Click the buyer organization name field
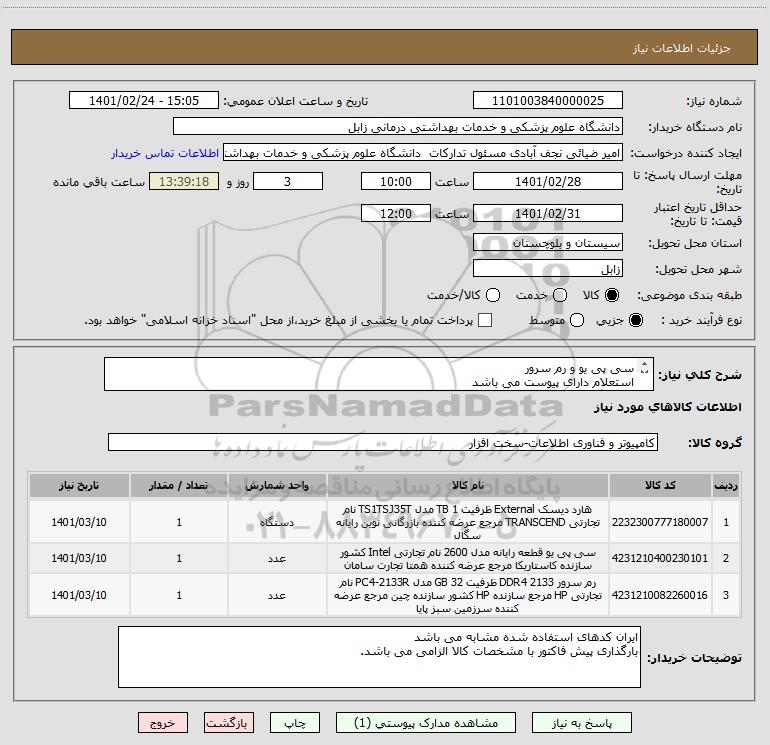Screen dimensions: 770x745 click(398, 127)
